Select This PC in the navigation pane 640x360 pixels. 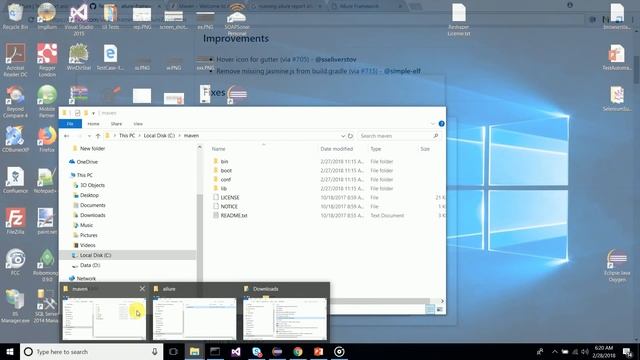[x=84, y=175]
